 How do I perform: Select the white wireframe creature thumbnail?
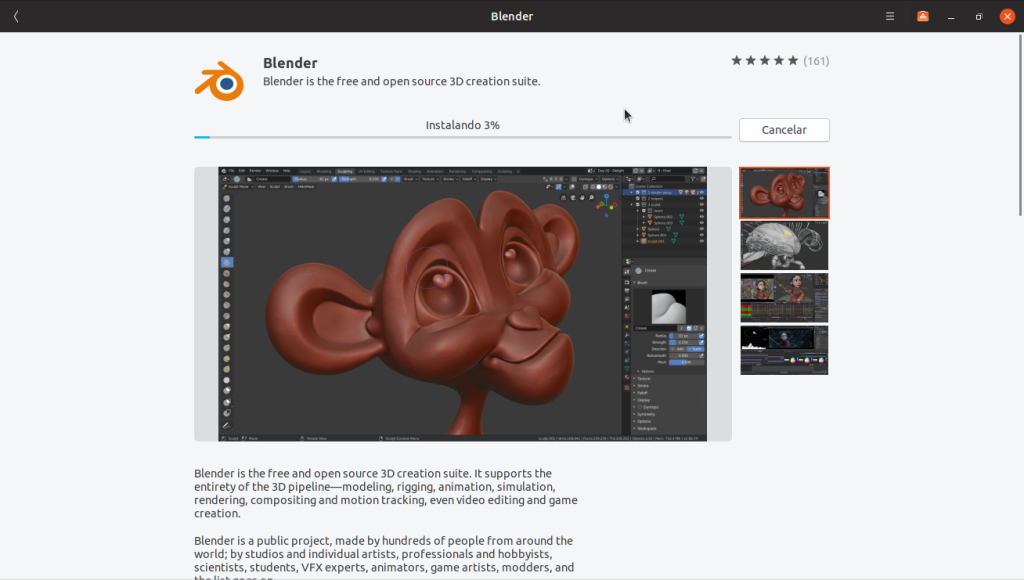pyautogui.click(x=784, y=245)
